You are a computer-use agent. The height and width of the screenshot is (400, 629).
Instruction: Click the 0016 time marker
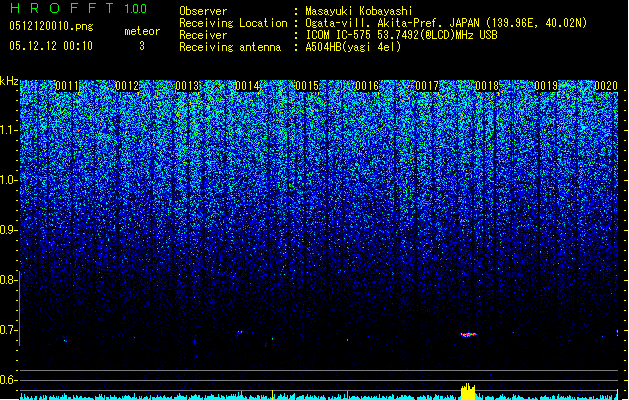pos(367,86)
